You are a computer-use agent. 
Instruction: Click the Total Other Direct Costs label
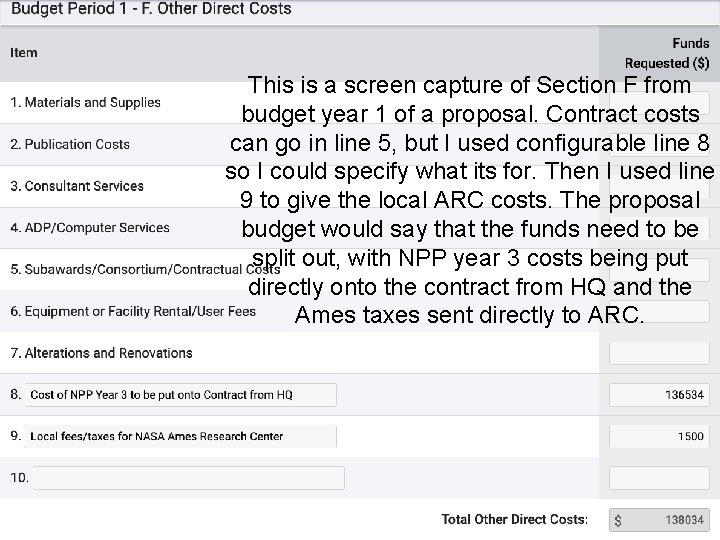[x=514, y=520]
